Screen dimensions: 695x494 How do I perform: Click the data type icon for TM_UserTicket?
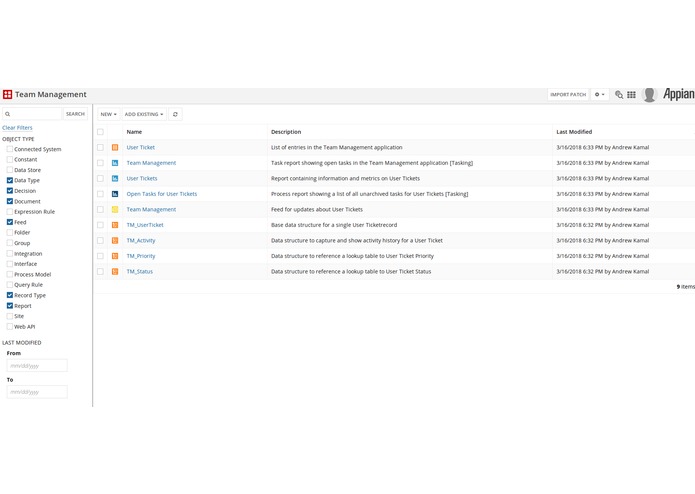tap(115, 225)
